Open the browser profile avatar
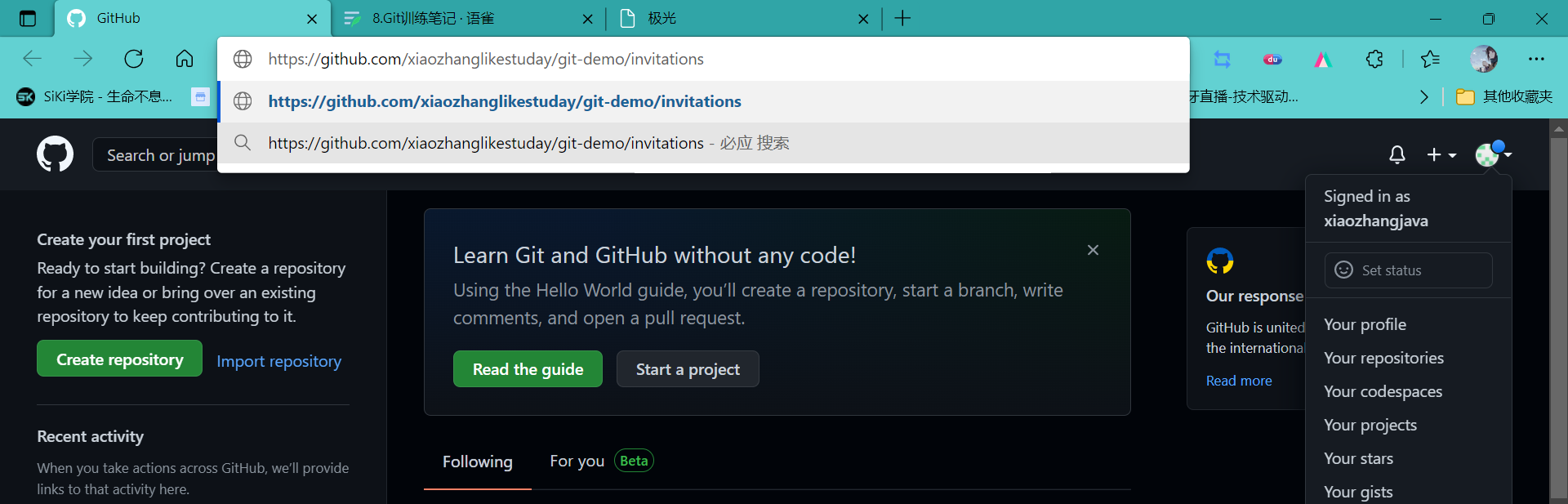The image size is (1568, 504). (x=1484, y=59)
